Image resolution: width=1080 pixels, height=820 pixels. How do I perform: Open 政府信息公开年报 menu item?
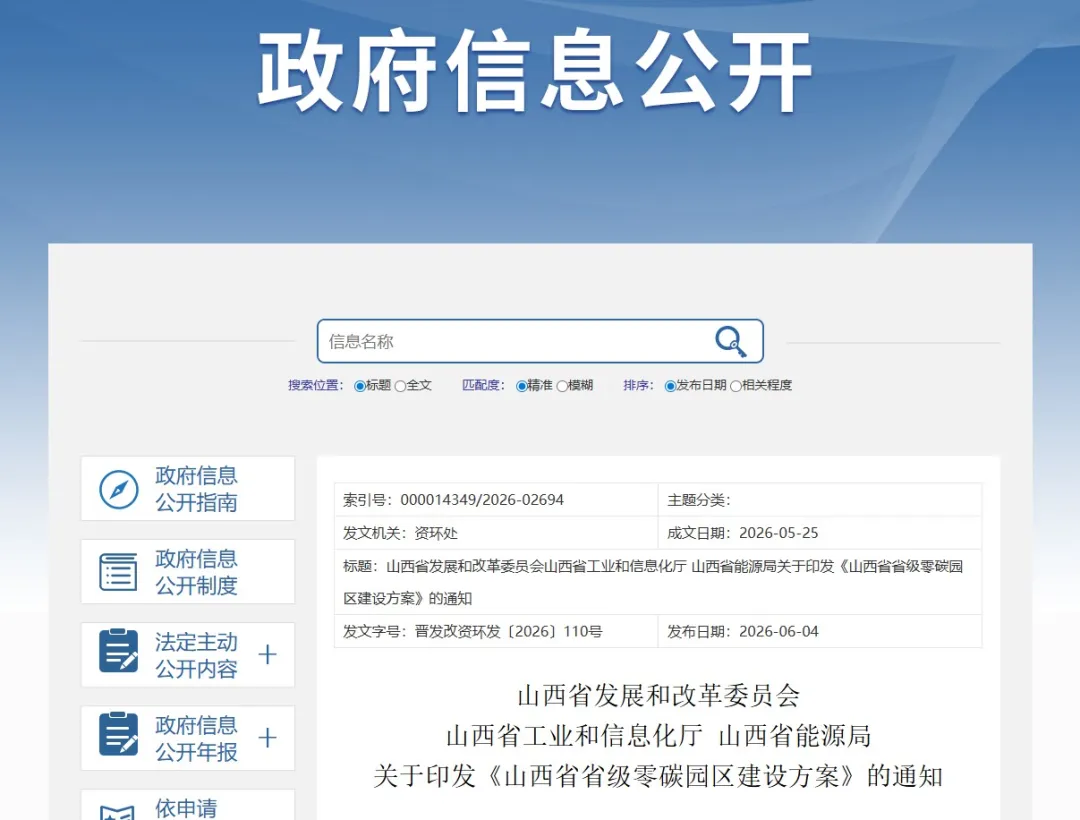pos(187,738)
